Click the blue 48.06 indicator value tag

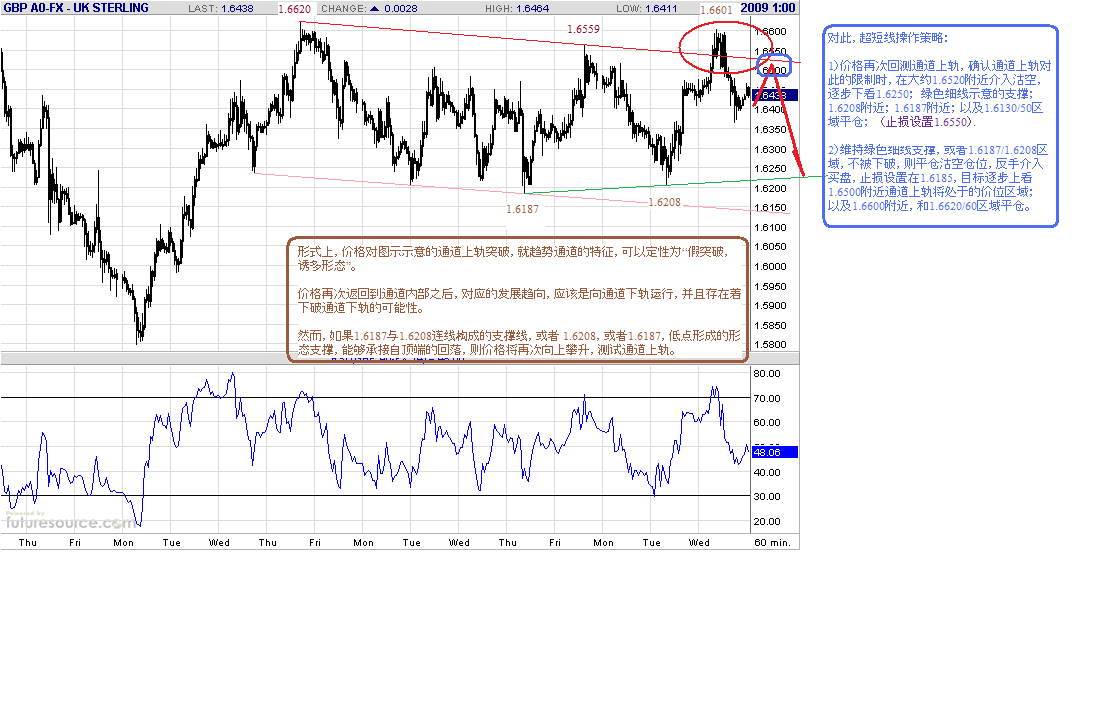(x=774, y=452)
